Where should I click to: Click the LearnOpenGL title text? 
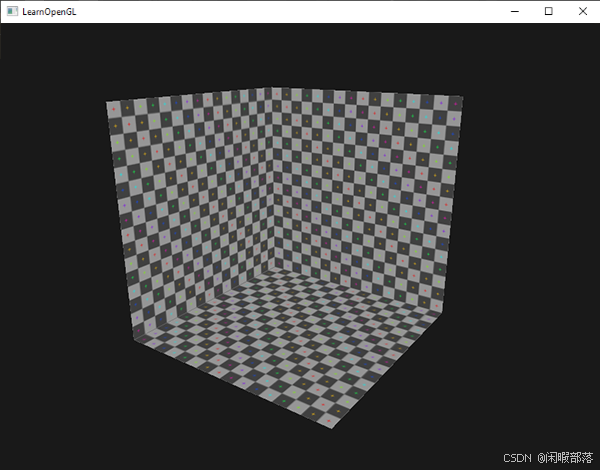tap(49, 12)
